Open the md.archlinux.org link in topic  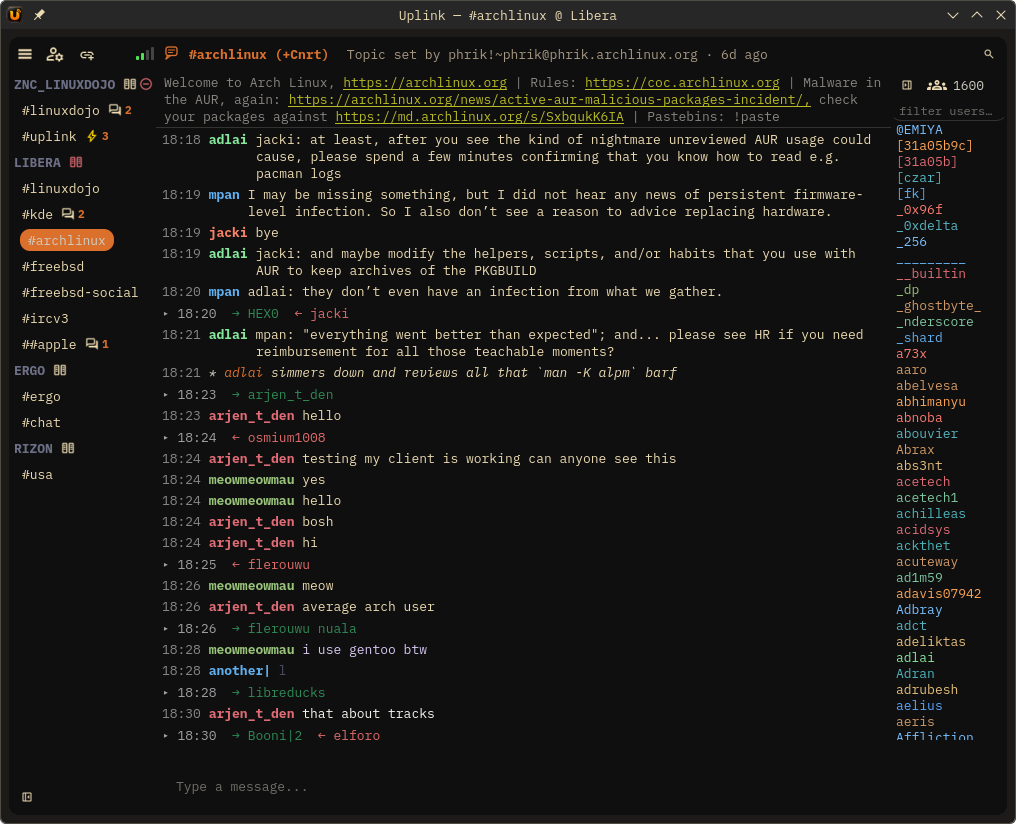479,117
